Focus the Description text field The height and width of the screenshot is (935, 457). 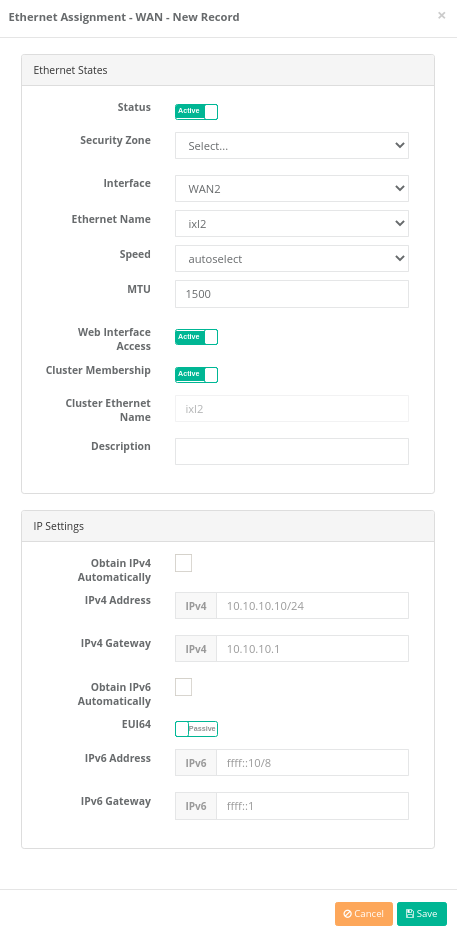click(292, 451)
